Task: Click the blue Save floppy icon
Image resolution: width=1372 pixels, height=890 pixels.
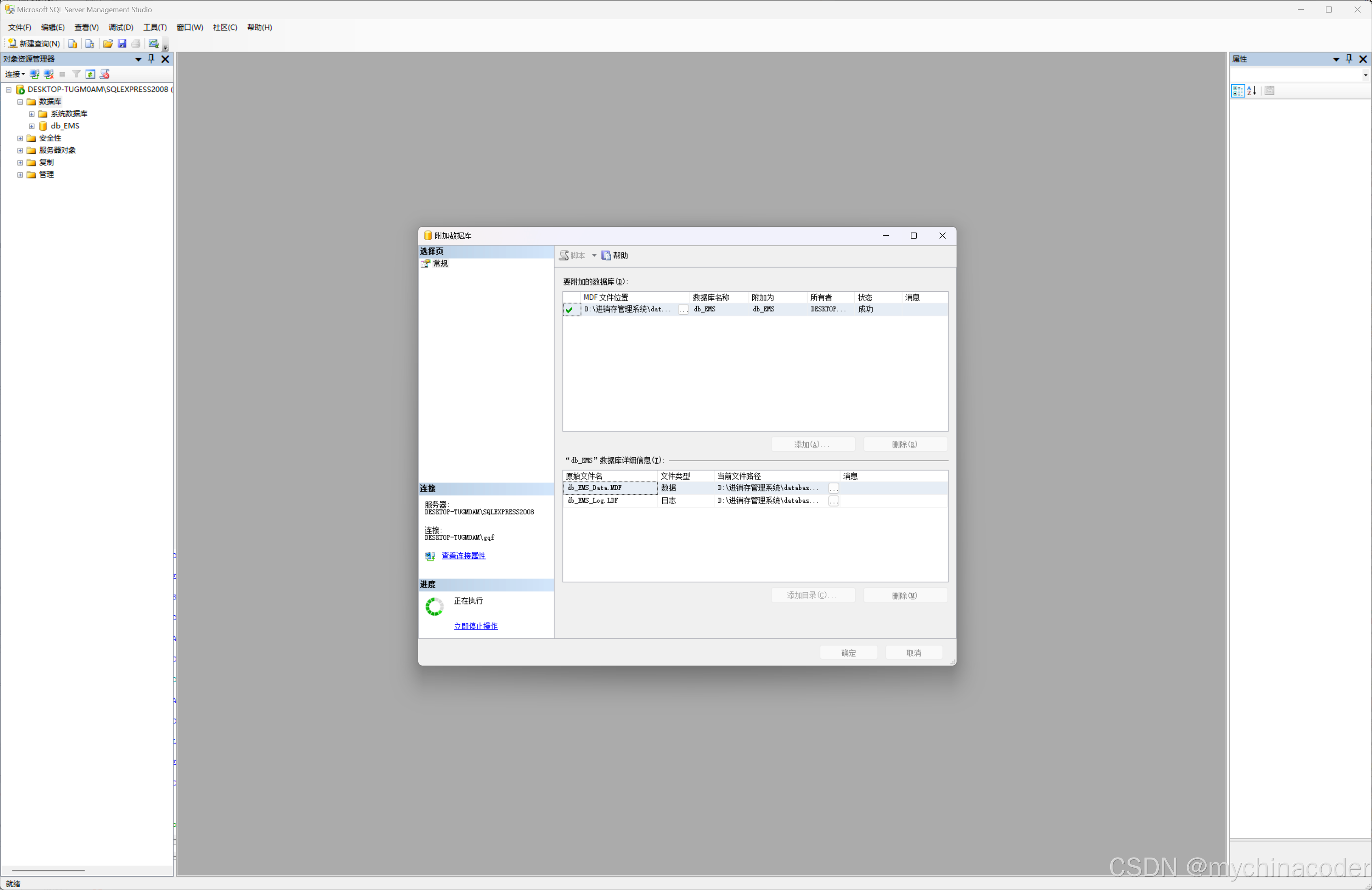Action: 122,44
